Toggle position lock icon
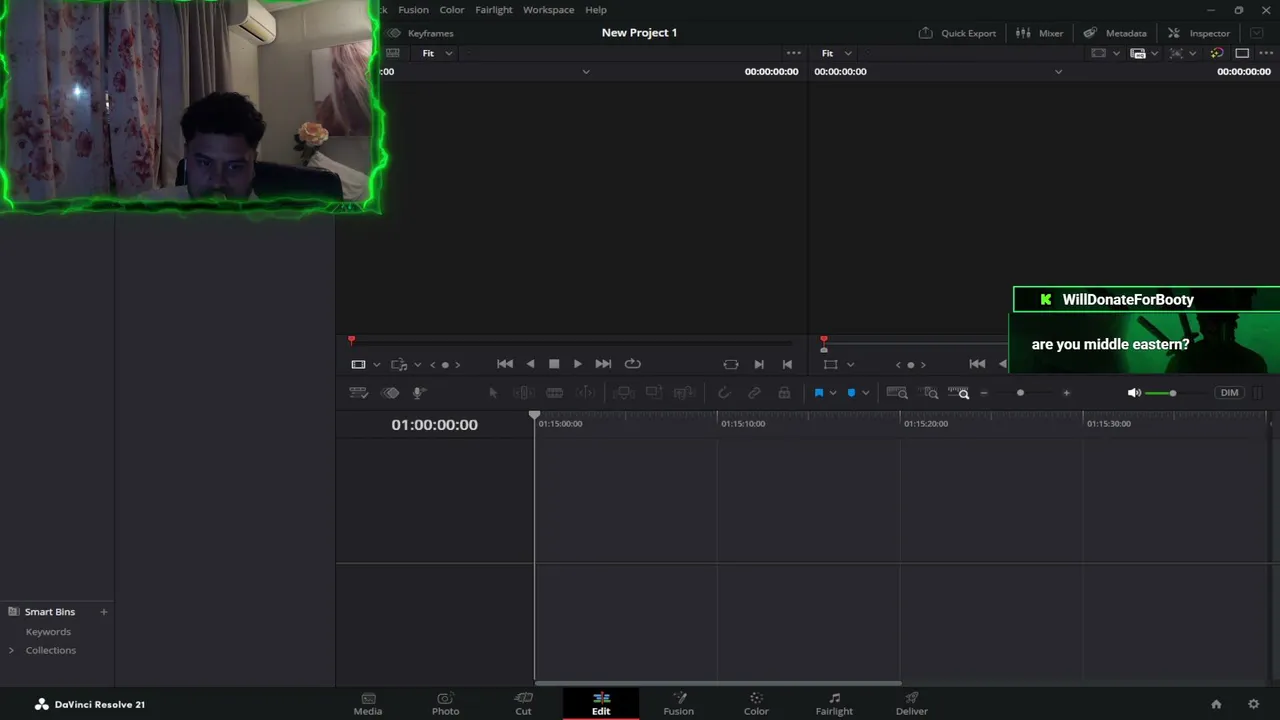The height and width of the screenshot is (720, 1280). (784, 393)
